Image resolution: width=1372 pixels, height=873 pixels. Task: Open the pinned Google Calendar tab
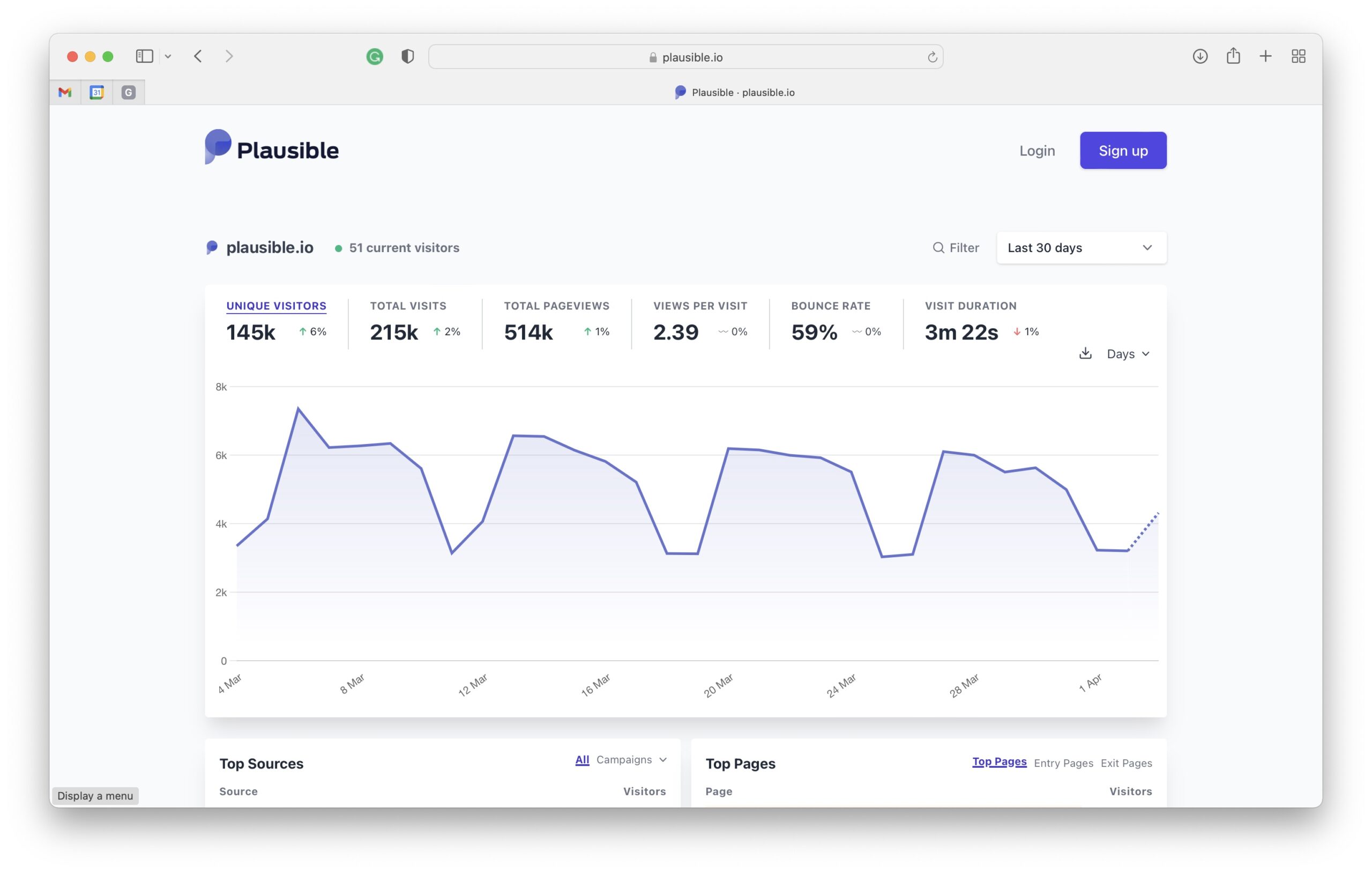coord(97,92)
